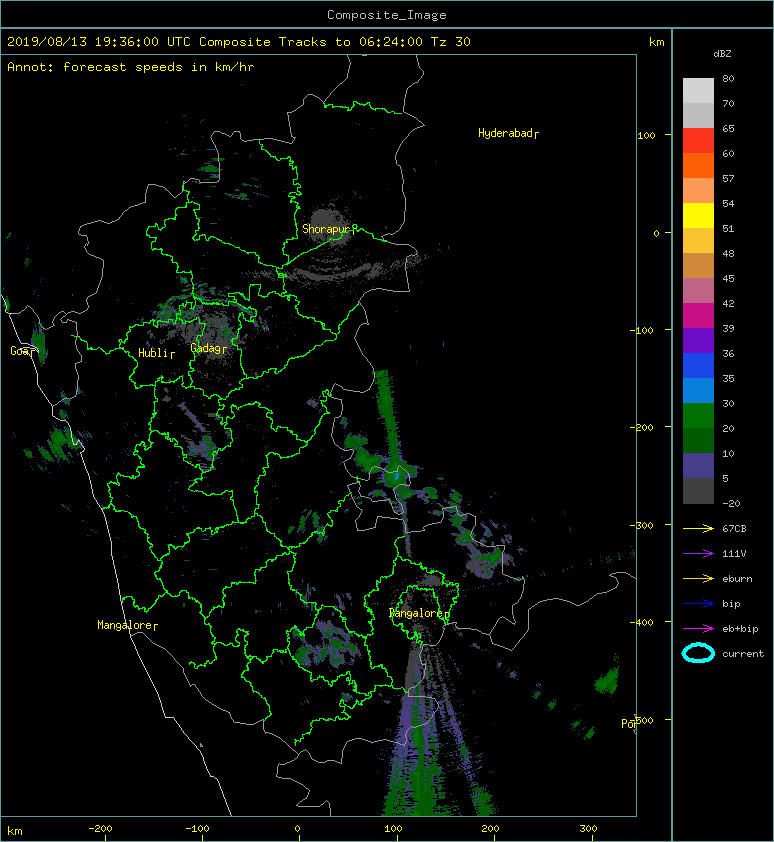Click the dark grey 5 to -20 band
The width and height of the screenshot is (774, 842).
[698, 491]
